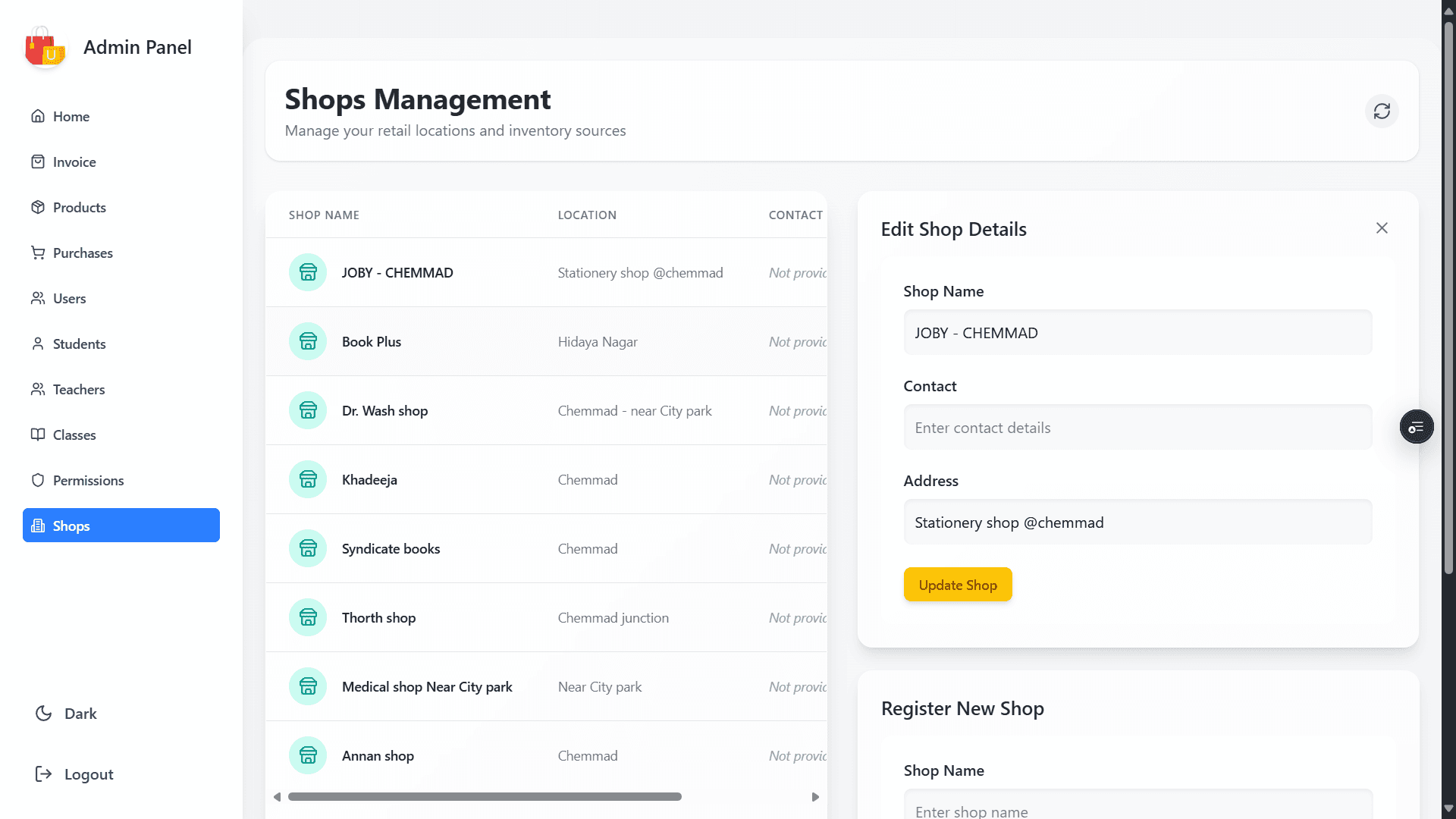Image resolution: width=1456 pixels, height=819 pixels.
Task: Click the store icon for Thorth shop
Action: pyautogui.click(x=308, y=617)
